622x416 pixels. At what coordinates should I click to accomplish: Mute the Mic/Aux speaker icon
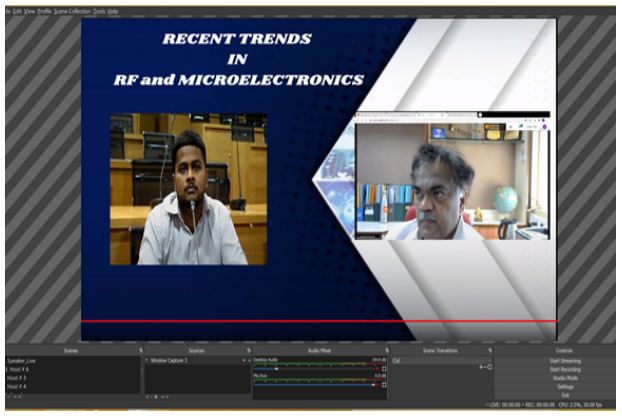coord(385,384)
